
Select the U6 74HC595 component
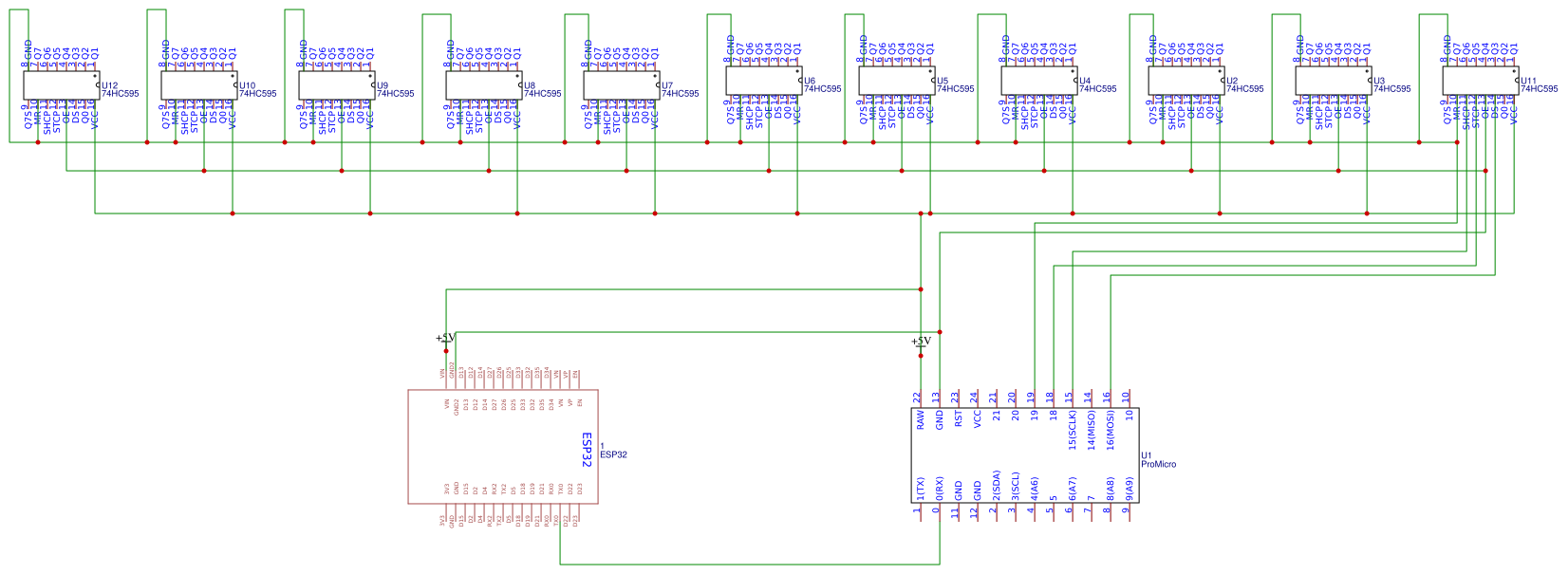tap(764, 81)
